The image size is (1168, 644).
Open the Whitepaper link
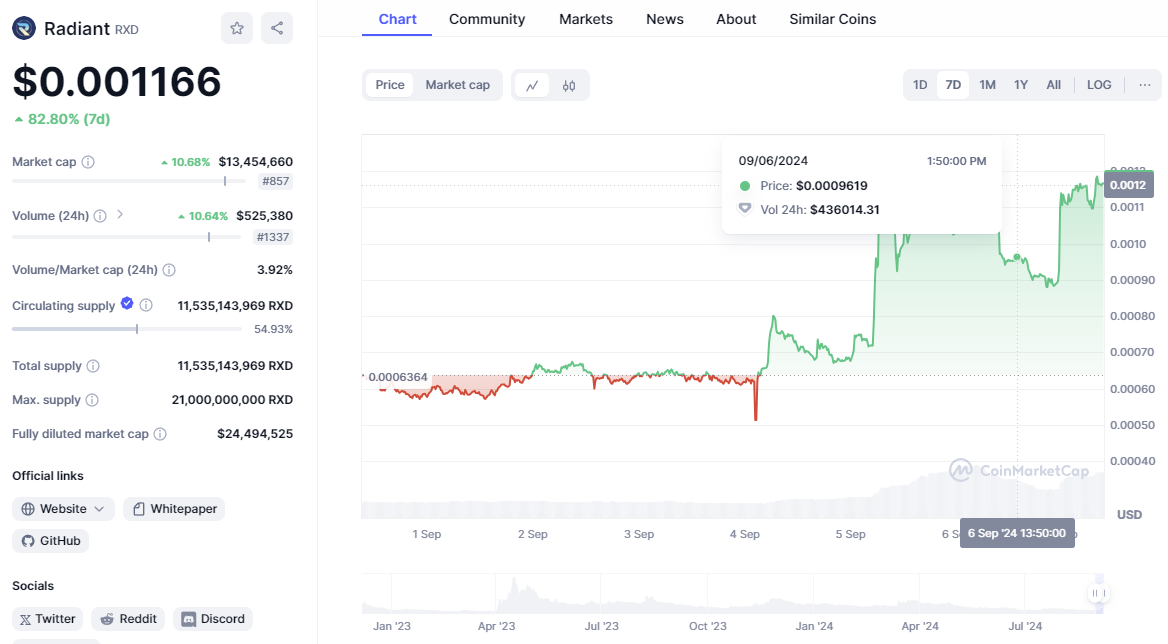[174, 509]
